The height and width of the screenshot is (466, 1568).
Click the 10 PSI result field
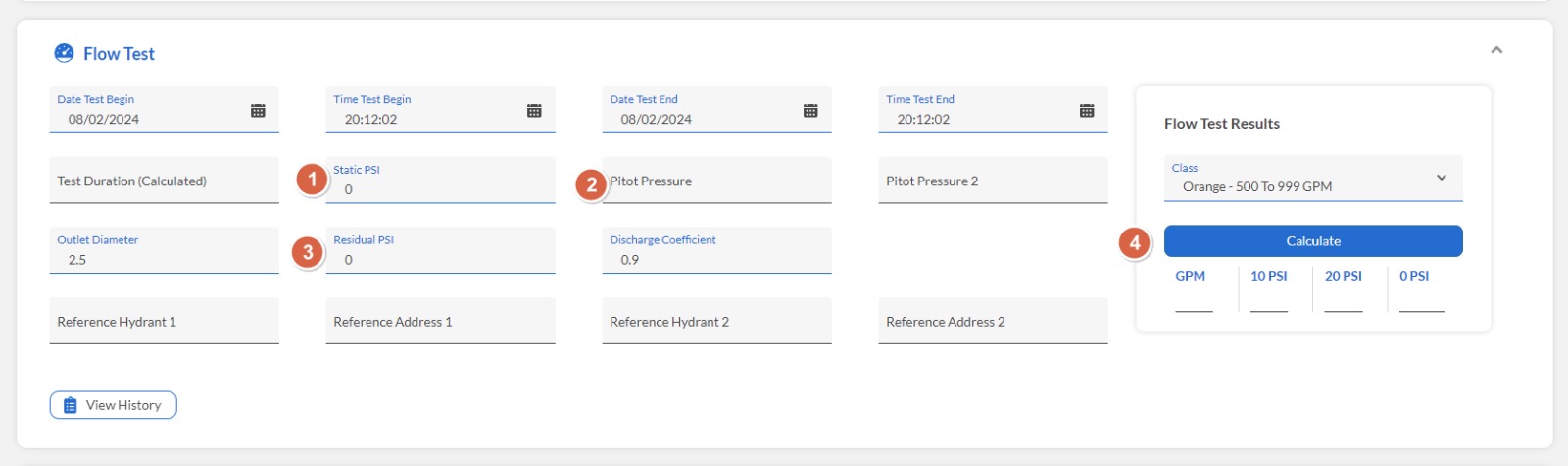pyautogui.click(x=1269, y=302)
